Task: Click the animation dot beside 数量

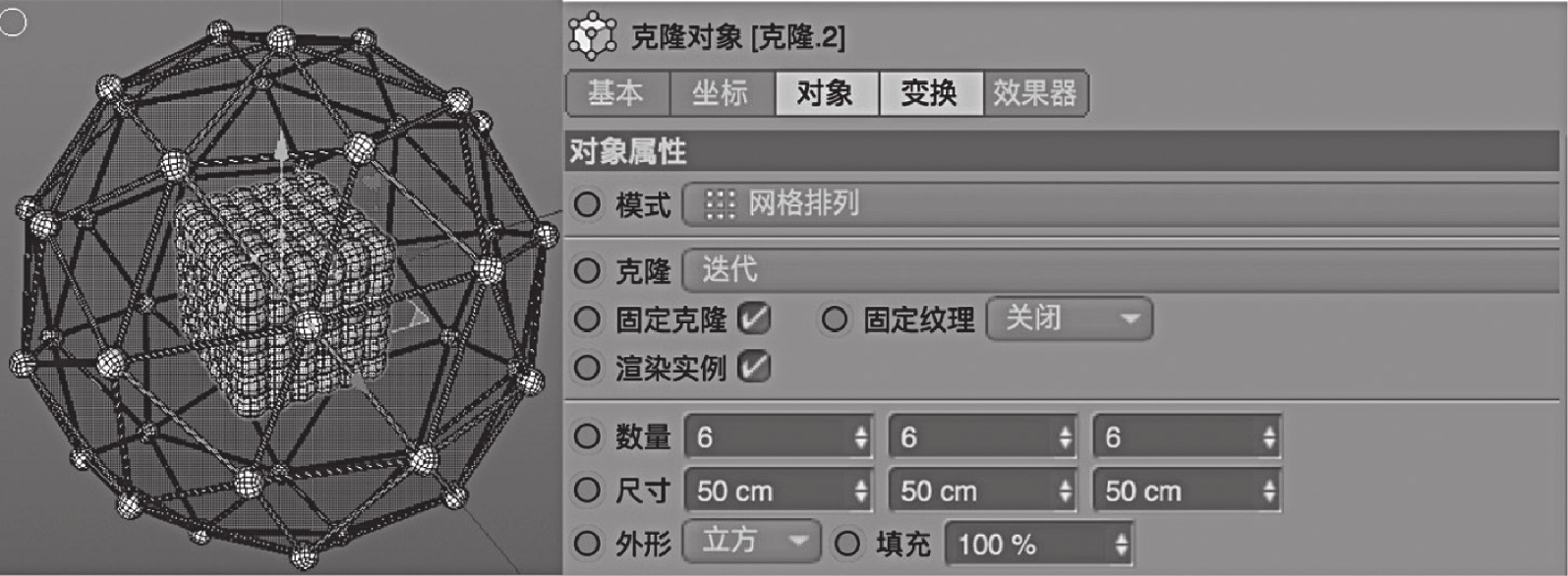Action: pyautogui.click(x=587, y=436)
